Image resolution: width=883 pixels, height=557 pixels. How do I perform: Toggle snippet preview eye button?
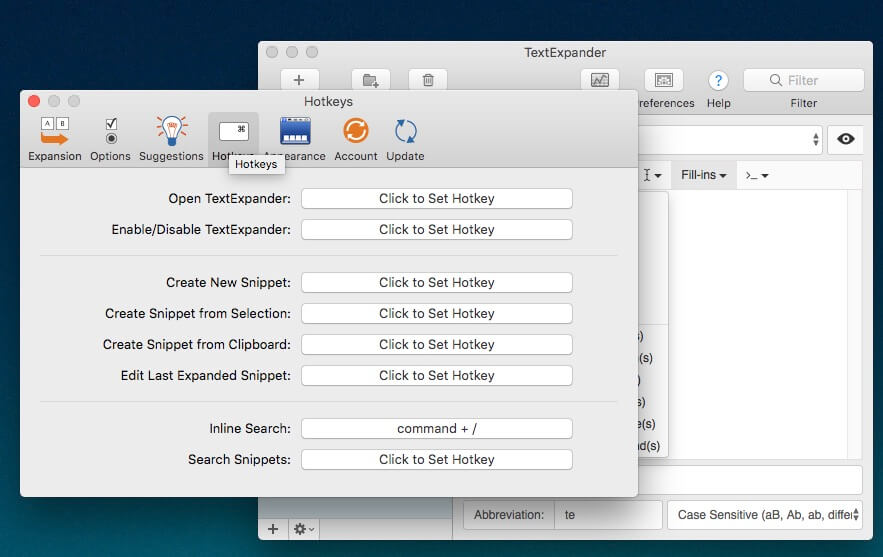coord(845,139)
